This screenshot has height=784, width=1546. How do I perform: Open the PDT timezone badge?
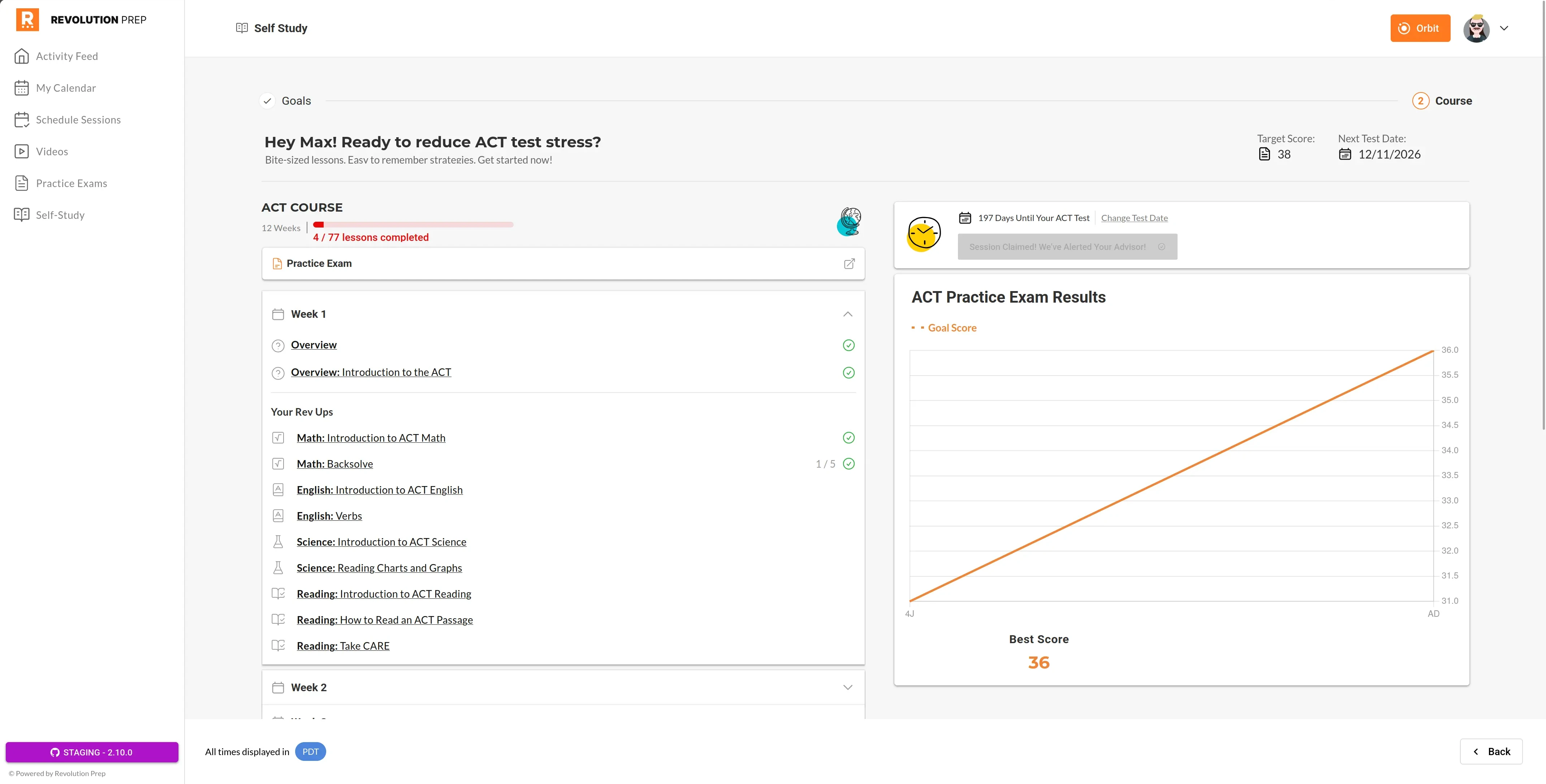310,751
